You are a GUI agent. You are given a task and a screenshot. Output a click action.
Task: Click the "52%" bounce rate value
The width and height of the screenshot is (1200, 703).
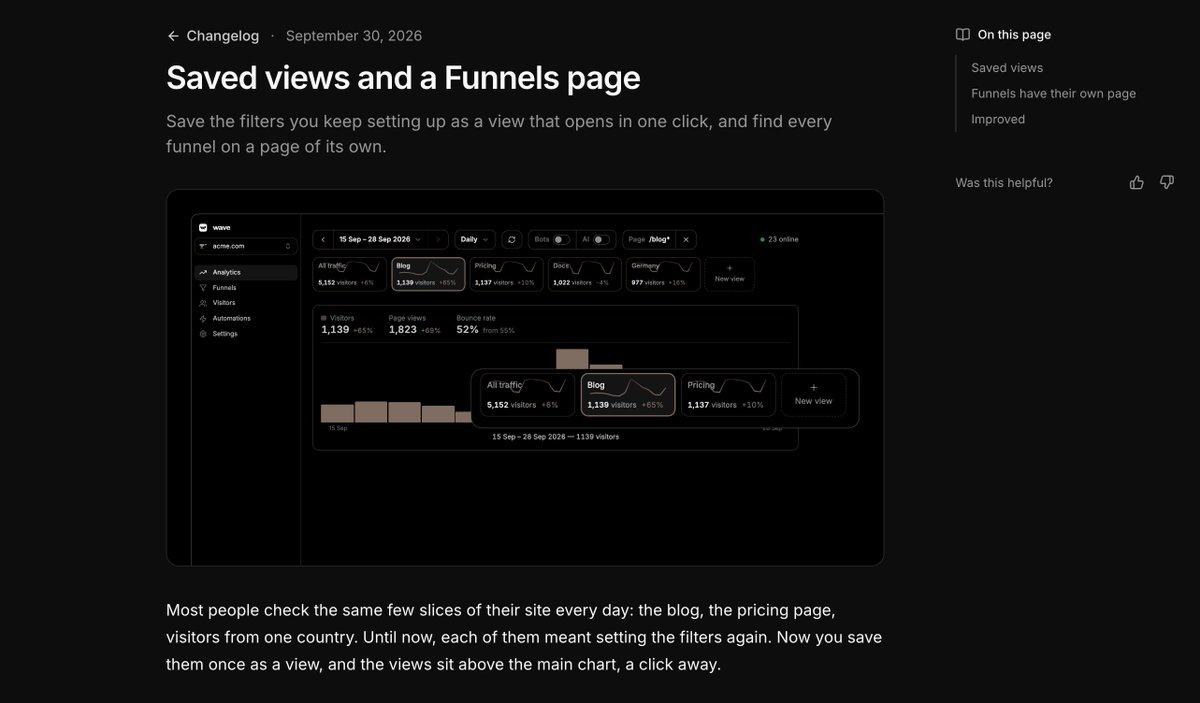[467, 330]
